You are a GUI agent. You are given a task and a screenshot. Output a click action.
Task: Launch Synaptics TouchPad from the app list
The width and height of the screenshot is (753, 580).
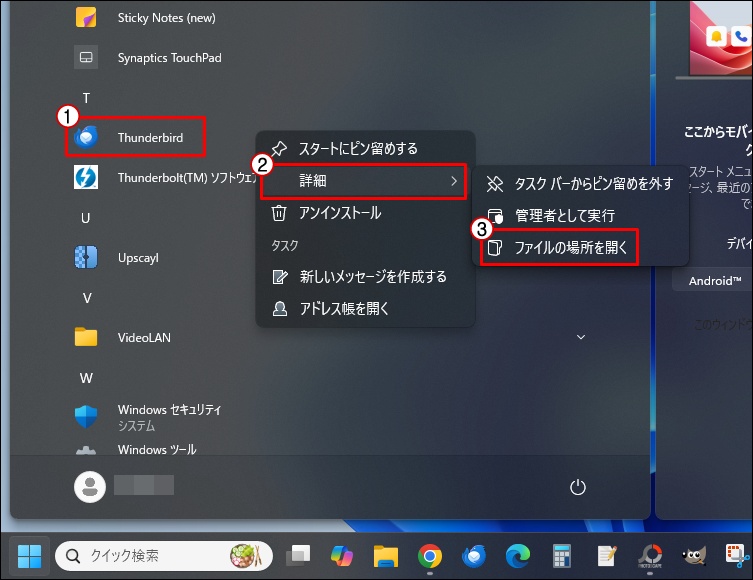point(148,58)
